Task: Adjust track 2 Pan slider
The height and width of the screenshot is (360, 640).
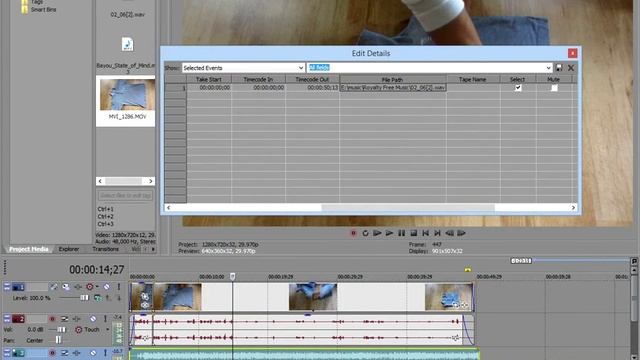Action: pyautogui.click(x=58, y=340)
